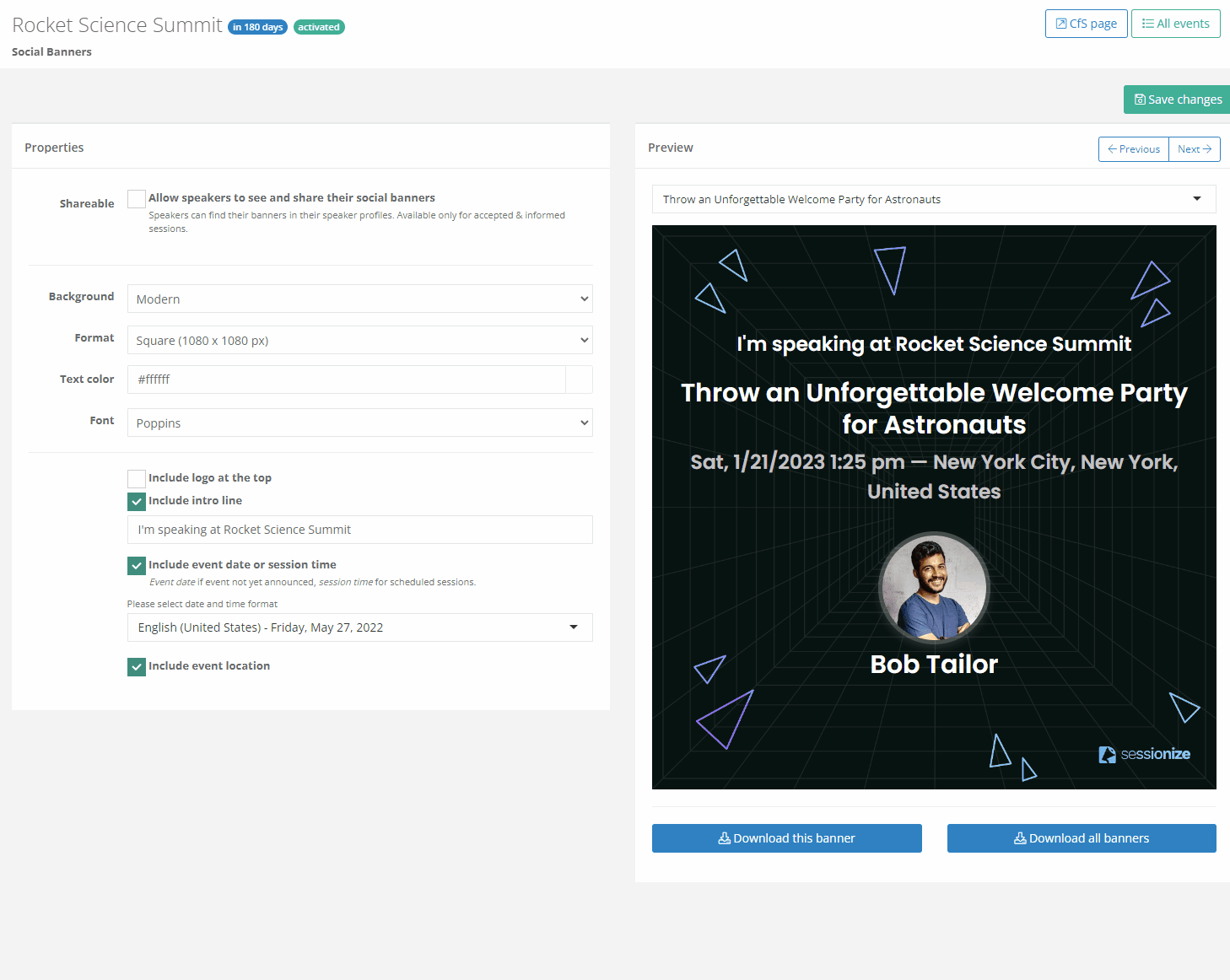1230x980 pixels.
Task: Click the Next right arrow icon
Action: [1207, 149]
